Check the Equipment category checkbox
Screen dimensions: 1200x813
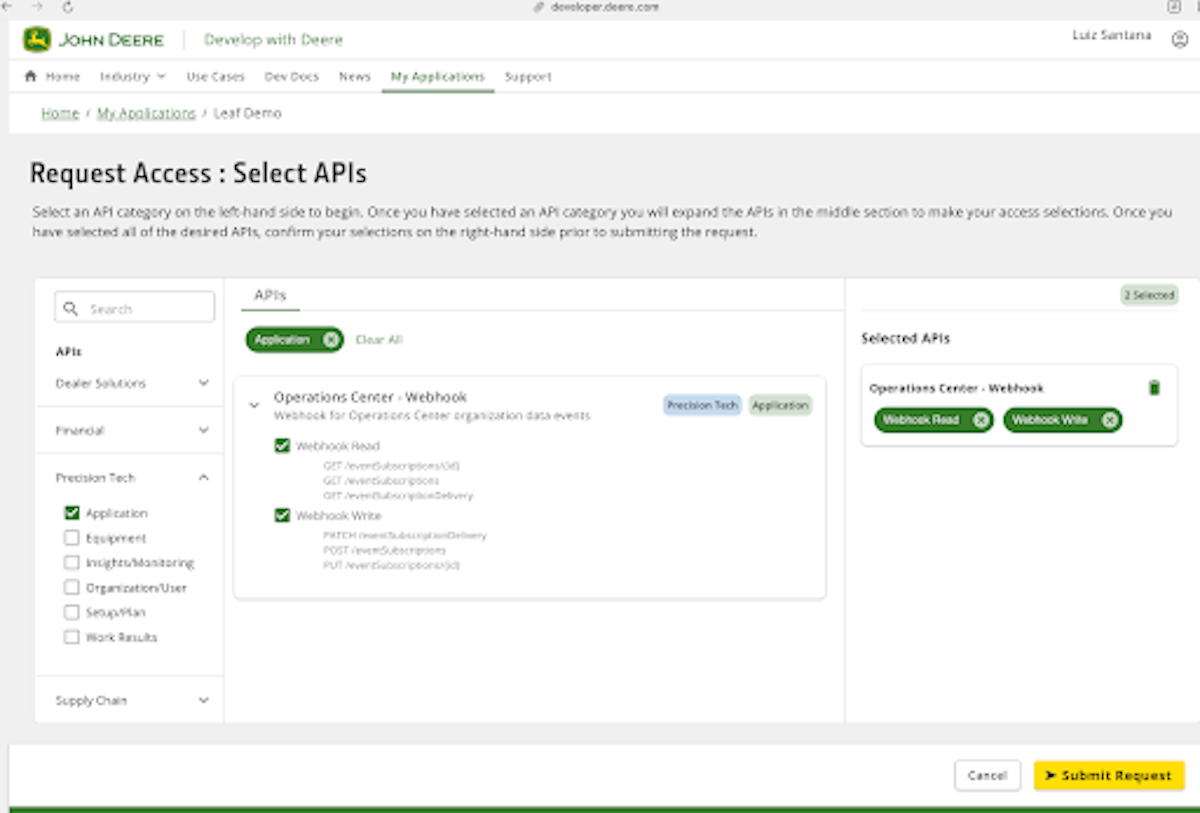[x=71, y=538]
